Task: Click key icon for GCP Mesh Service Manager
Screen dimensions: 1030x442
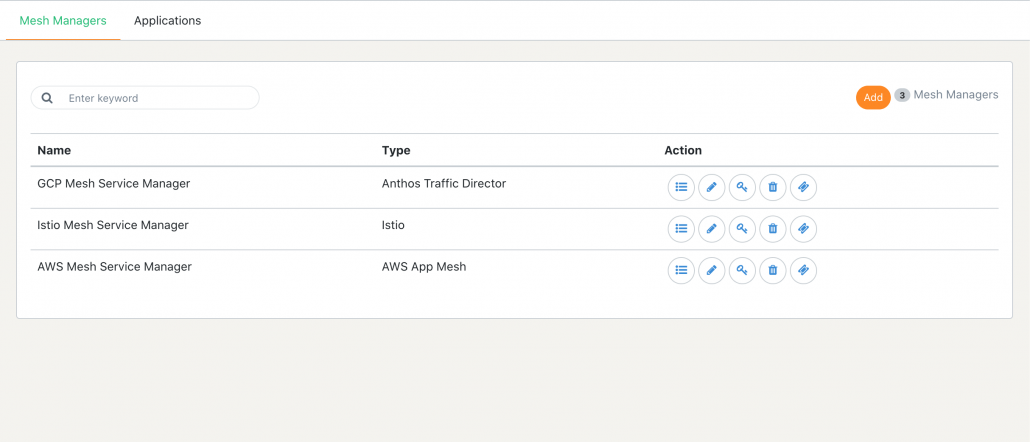Action: [742, 187]
